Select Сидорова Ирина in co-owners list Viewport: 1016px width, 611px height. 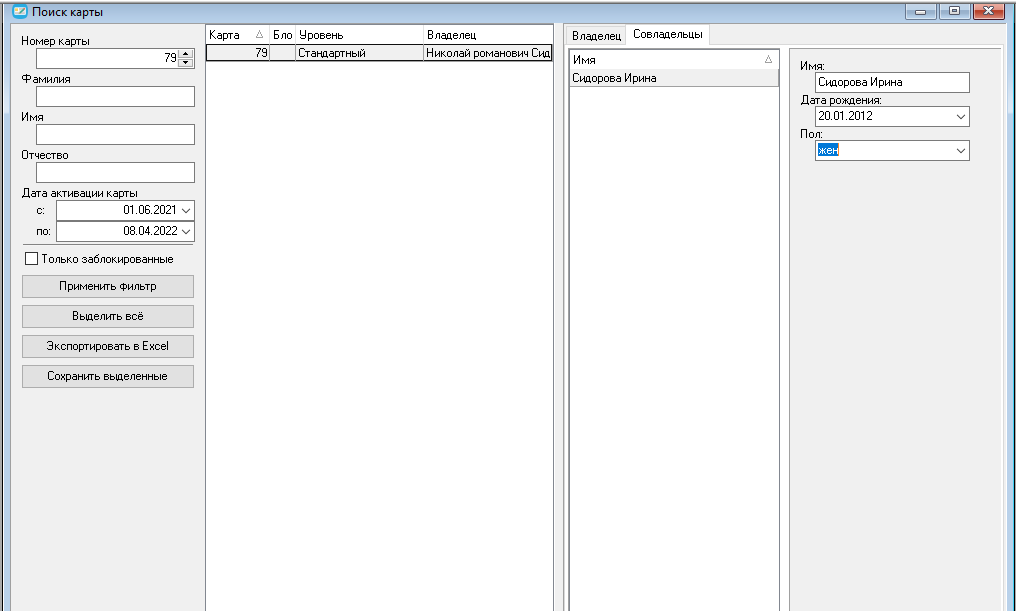pyautogui.click(x=674, y=78)
